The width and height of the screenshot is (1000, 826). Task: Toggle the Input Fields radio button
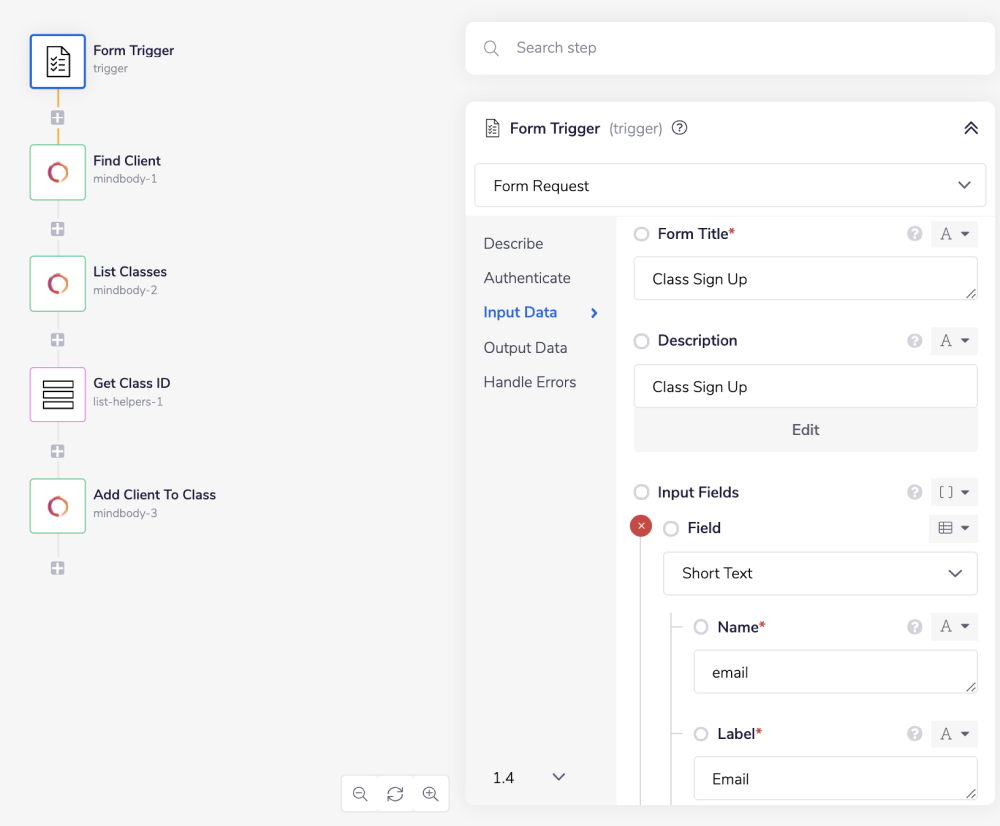tap(642, 493)
